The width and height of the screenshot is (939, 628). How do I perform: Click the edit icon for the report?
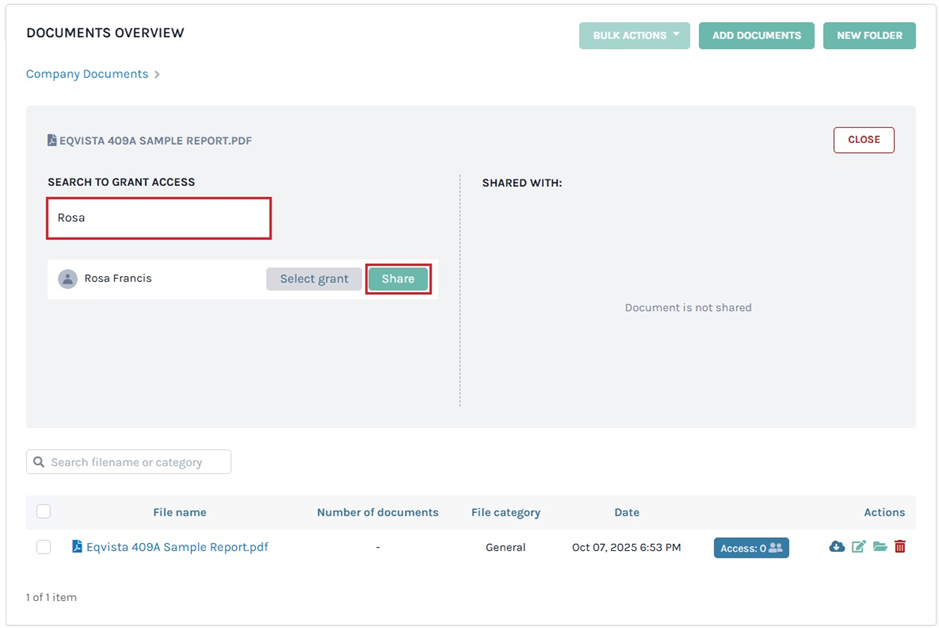[x=858, y=547]
